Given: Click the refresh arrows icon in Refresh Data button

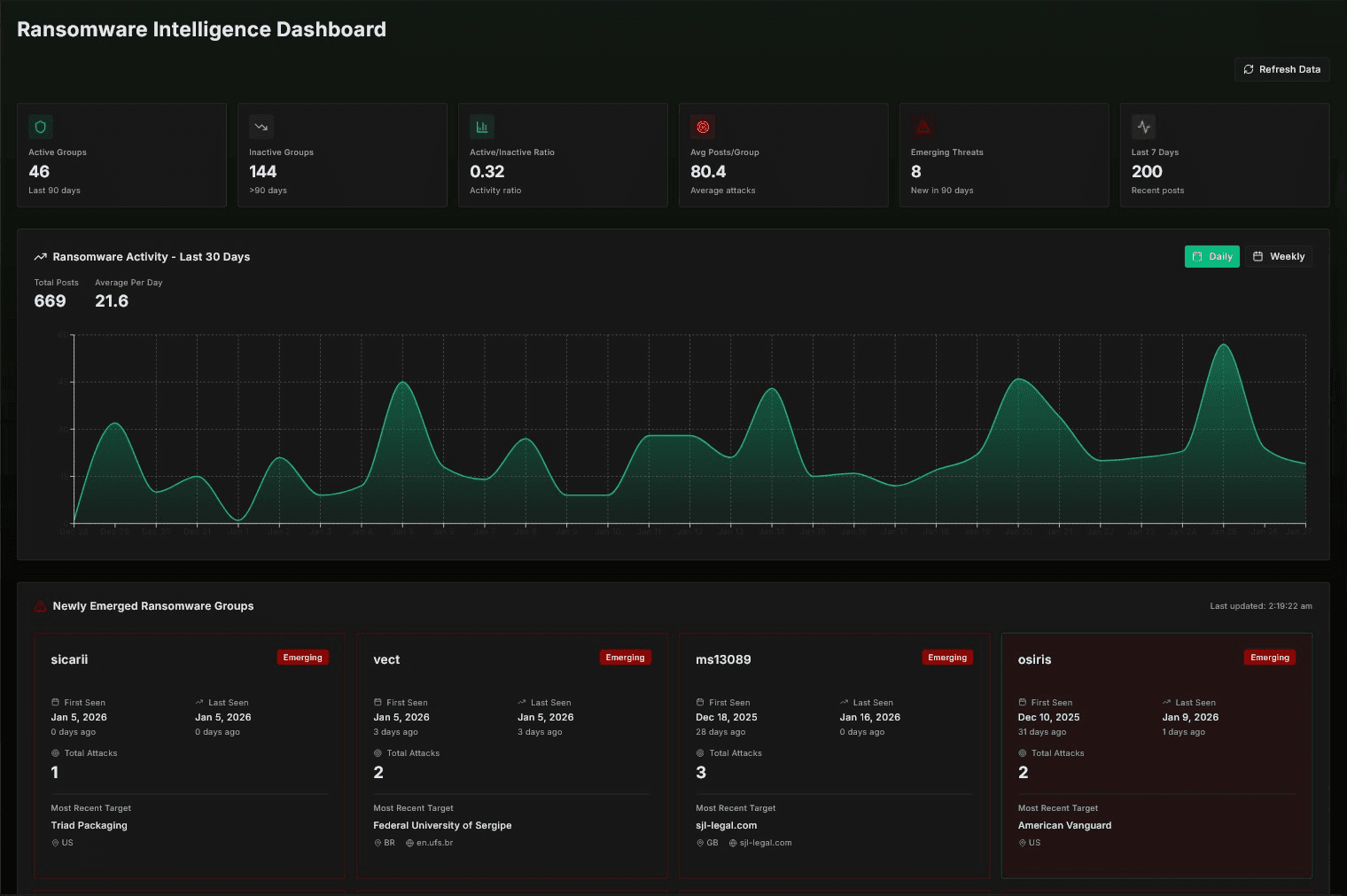Looking at the screenshot, I should pyautogui.click(x=1249, y=69).
